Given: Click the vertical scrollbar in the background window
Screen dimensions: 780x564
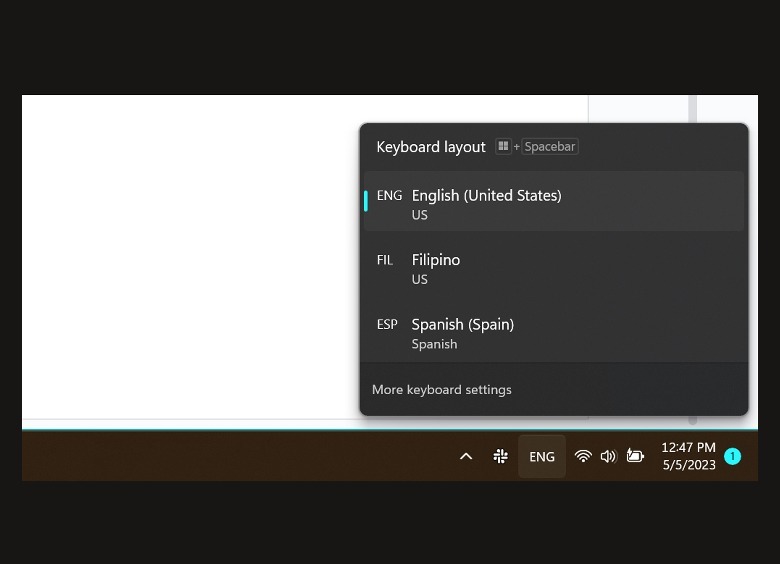Looking at the screenshot, I should click(x=692, y=109).
